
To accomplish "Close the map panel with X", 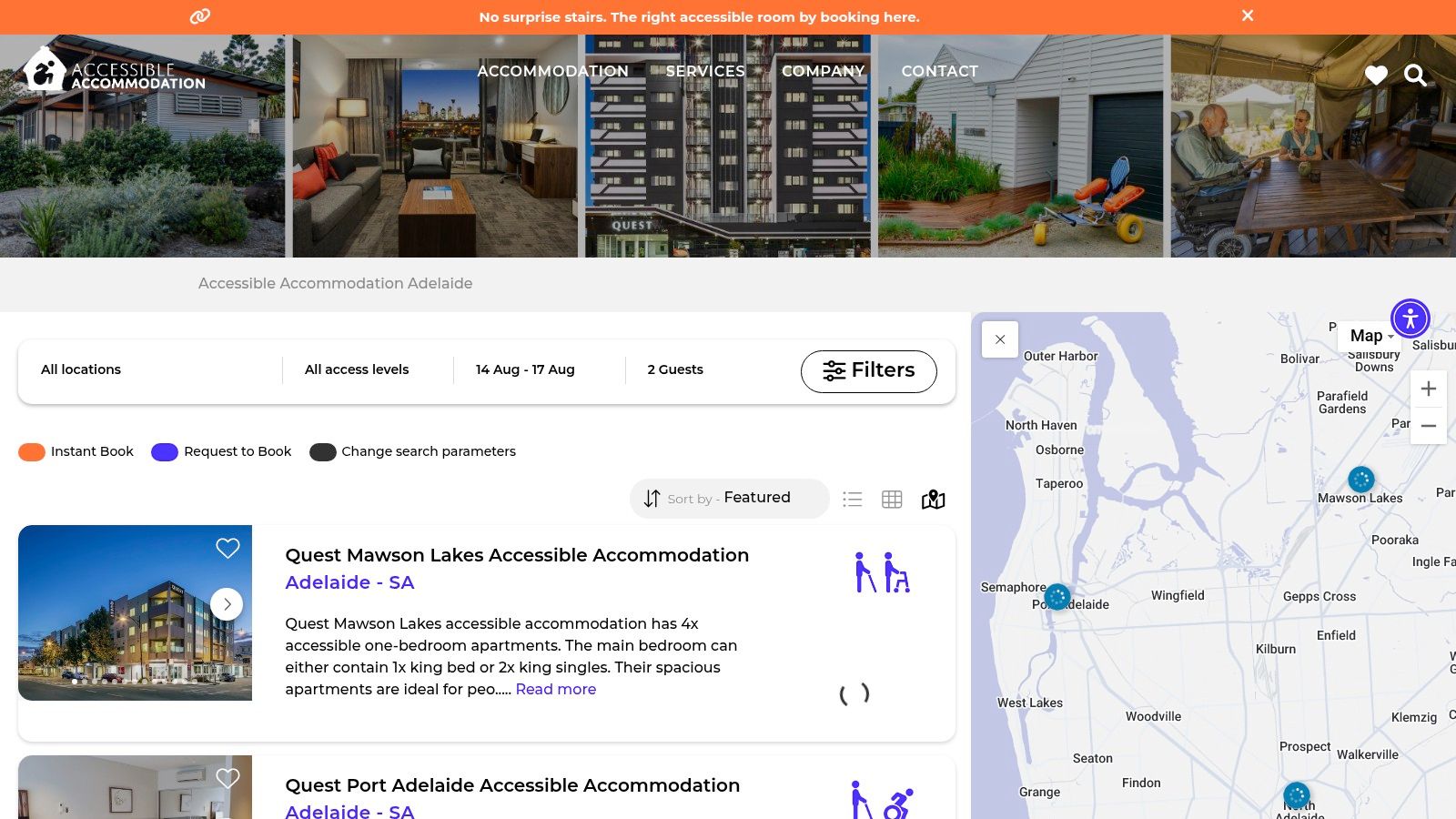I will tap(1000, 339).
